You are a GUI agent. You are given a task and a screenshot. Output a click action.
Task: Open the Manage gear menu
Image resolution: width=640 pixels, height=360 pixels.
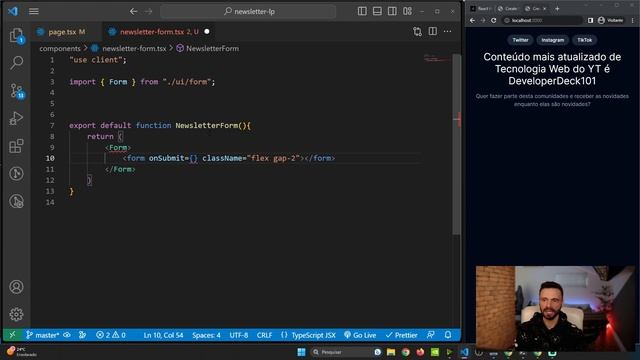16,314
